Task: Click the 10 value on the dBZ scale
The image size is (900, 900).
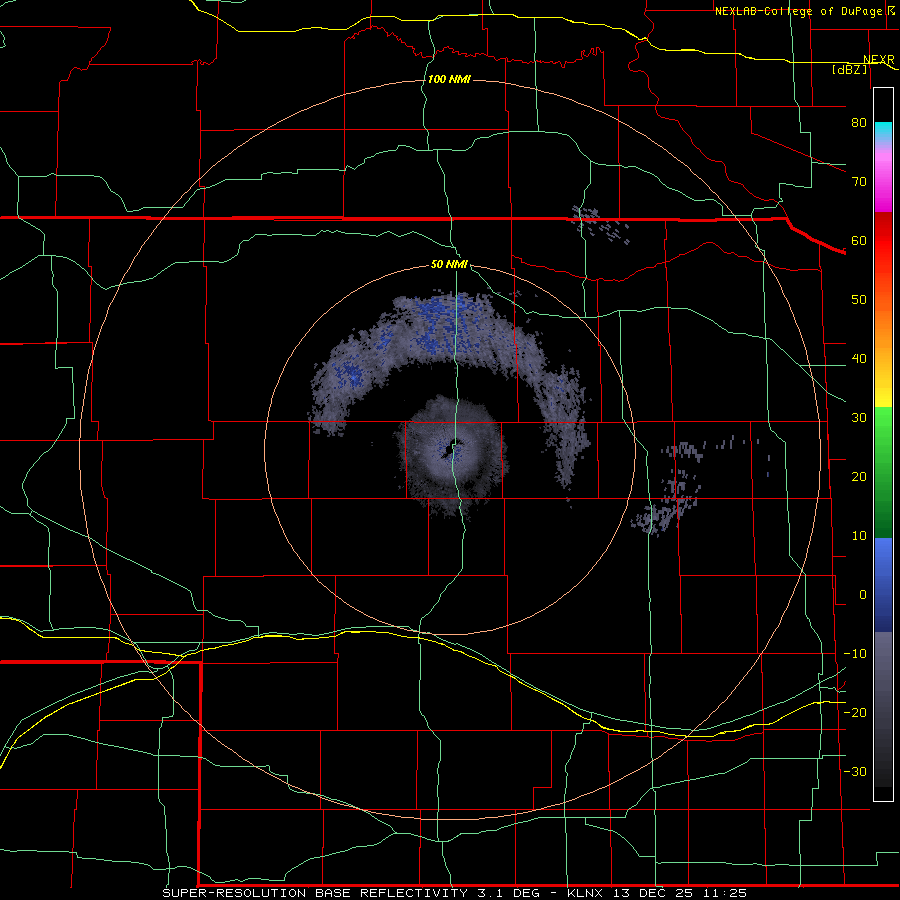Action: point(859,536)
